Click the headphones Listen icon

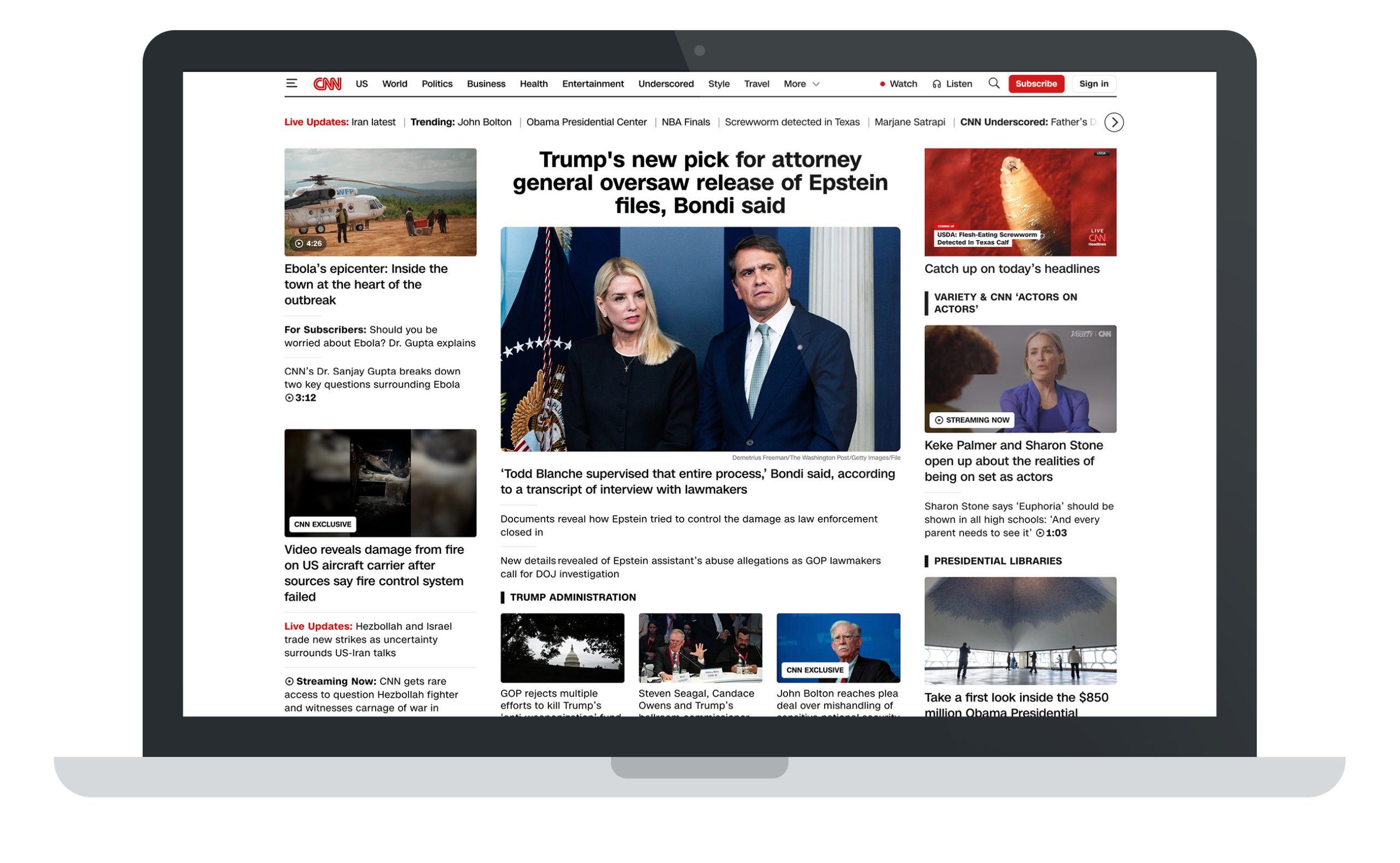(x=937, y=84)
